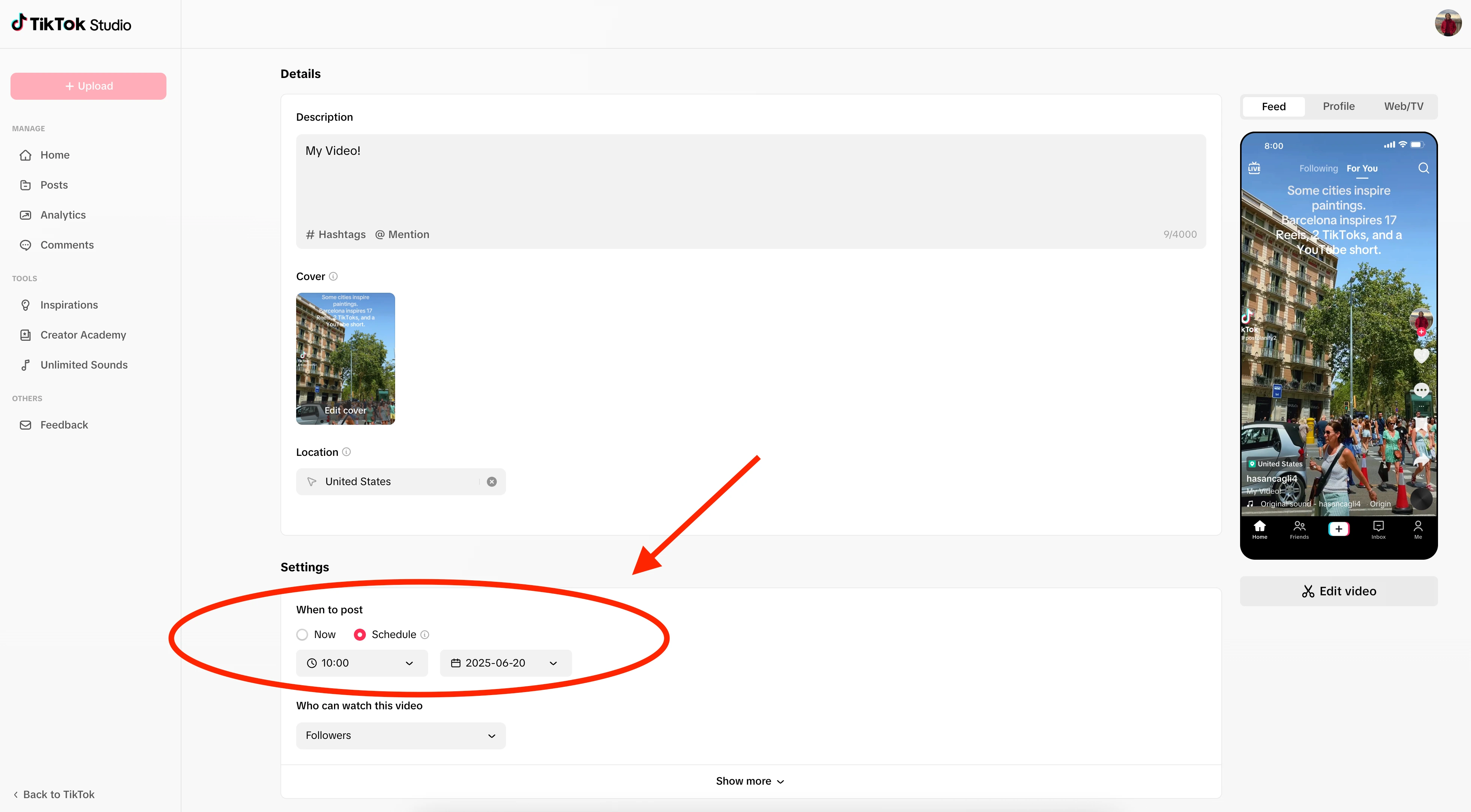Click the Home house icon in sidebar
Image resolution: width=1471 pixels, height=812 pixels.
(x=26, y=155)
